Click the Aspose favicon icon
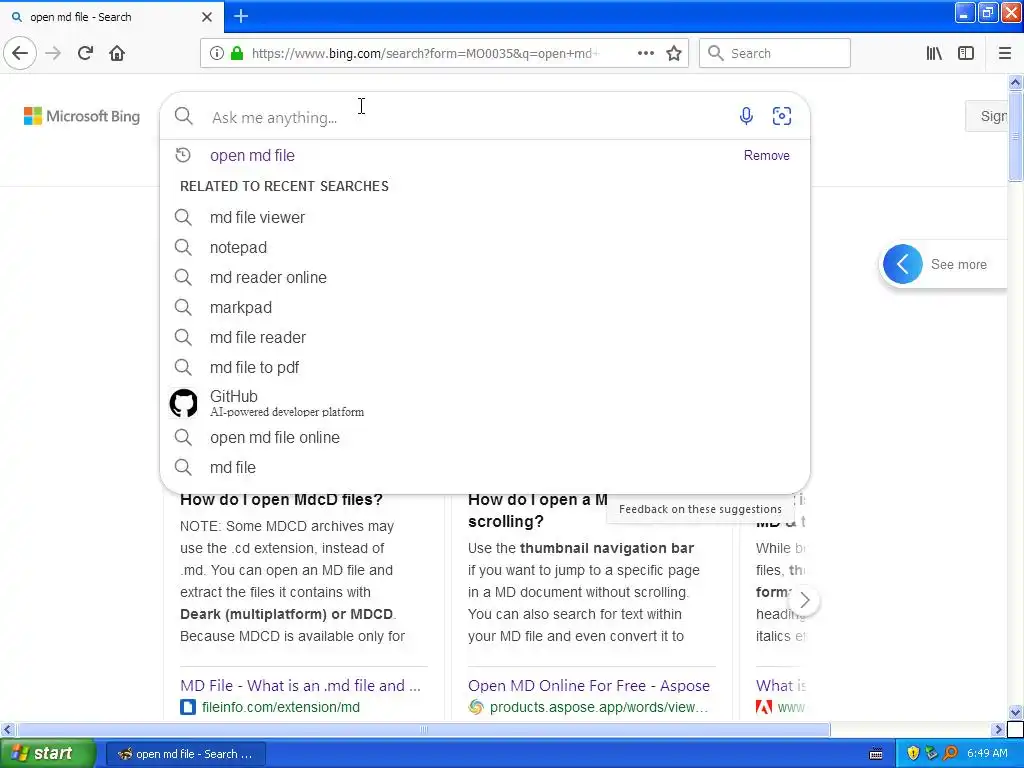 476,707
